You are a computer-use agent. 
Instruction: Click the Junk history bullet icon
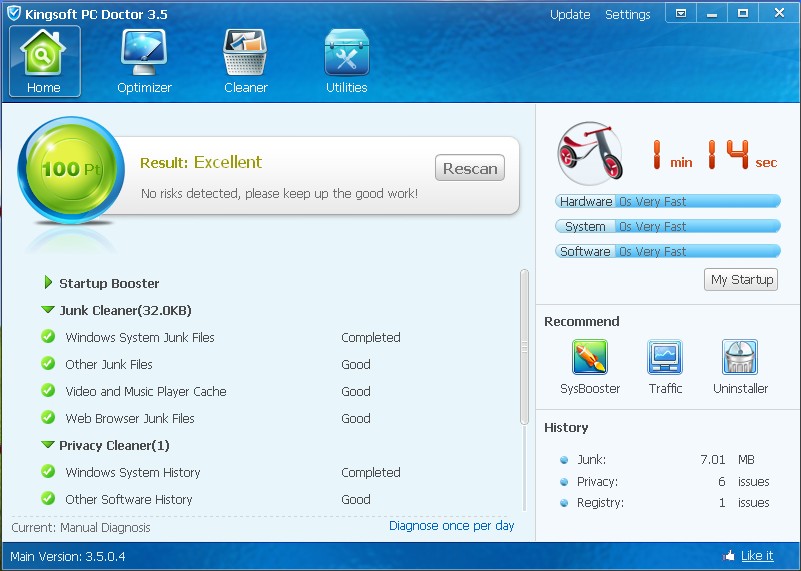pyautogui.click(x=564, y=460)
